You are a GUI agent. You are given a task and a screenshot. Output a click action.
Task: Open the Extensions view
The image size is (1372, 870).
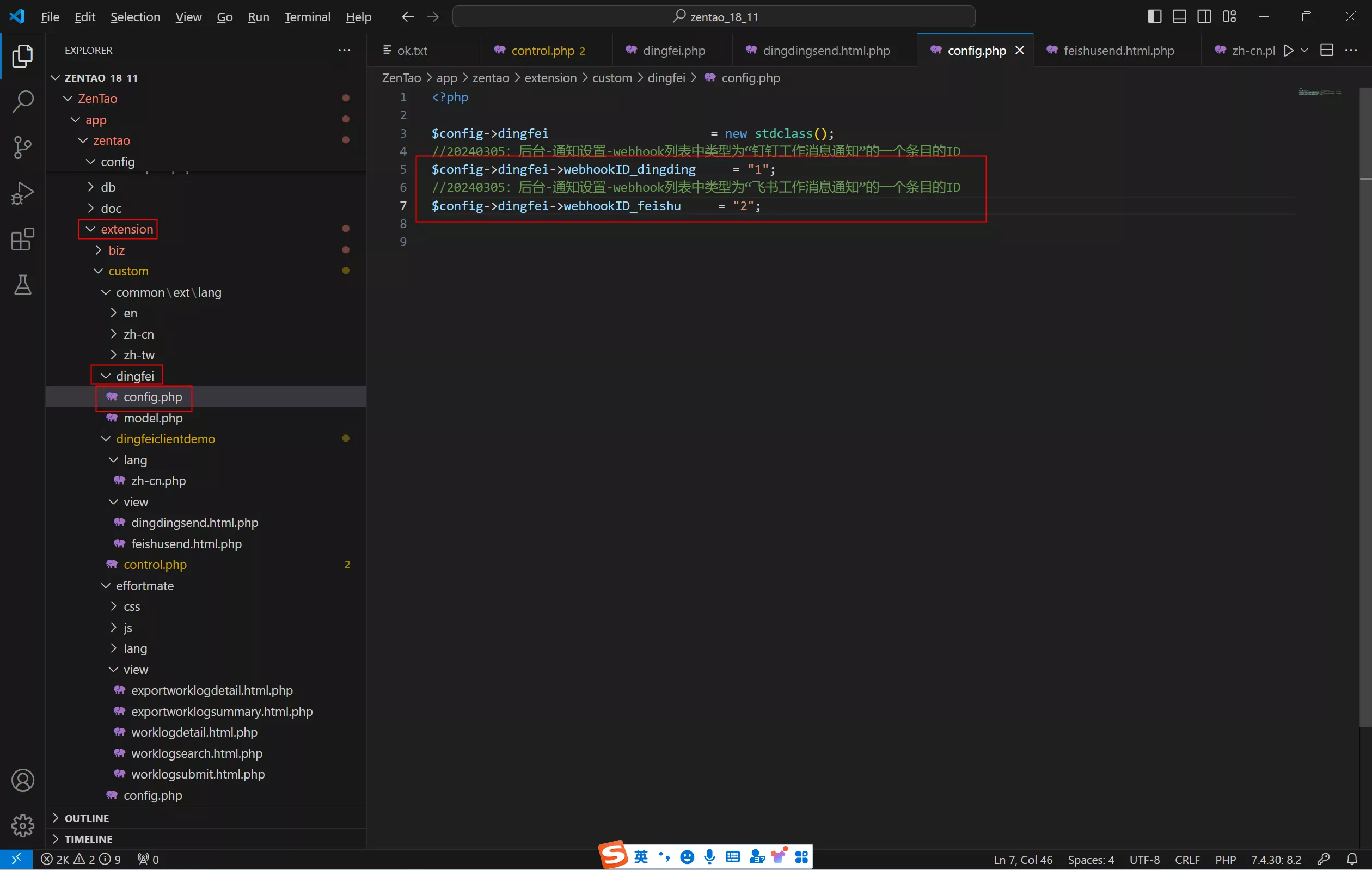[x=22, y=240]
